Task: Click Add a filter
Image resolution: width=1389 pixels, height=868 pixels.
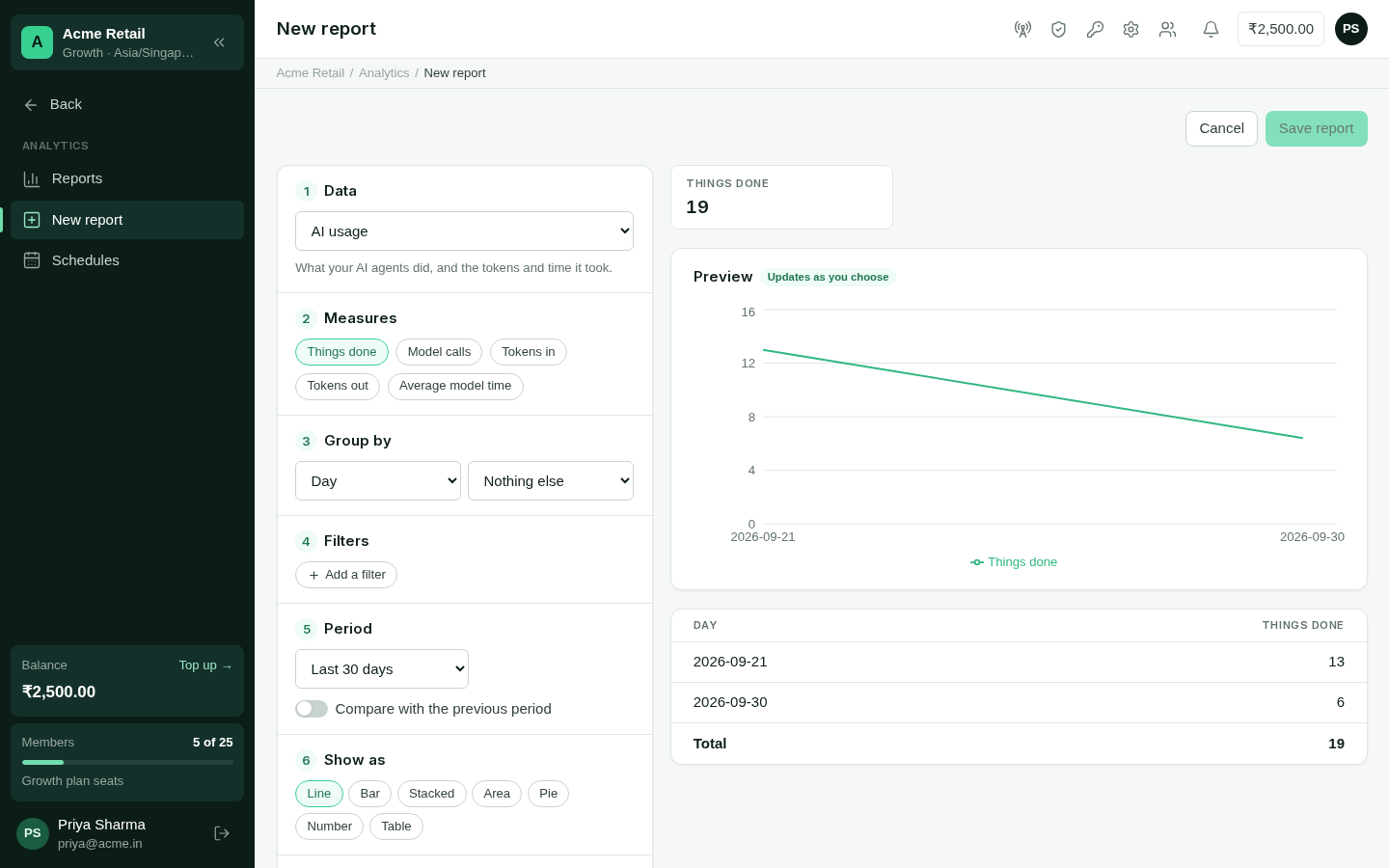Action: [346, 575]
